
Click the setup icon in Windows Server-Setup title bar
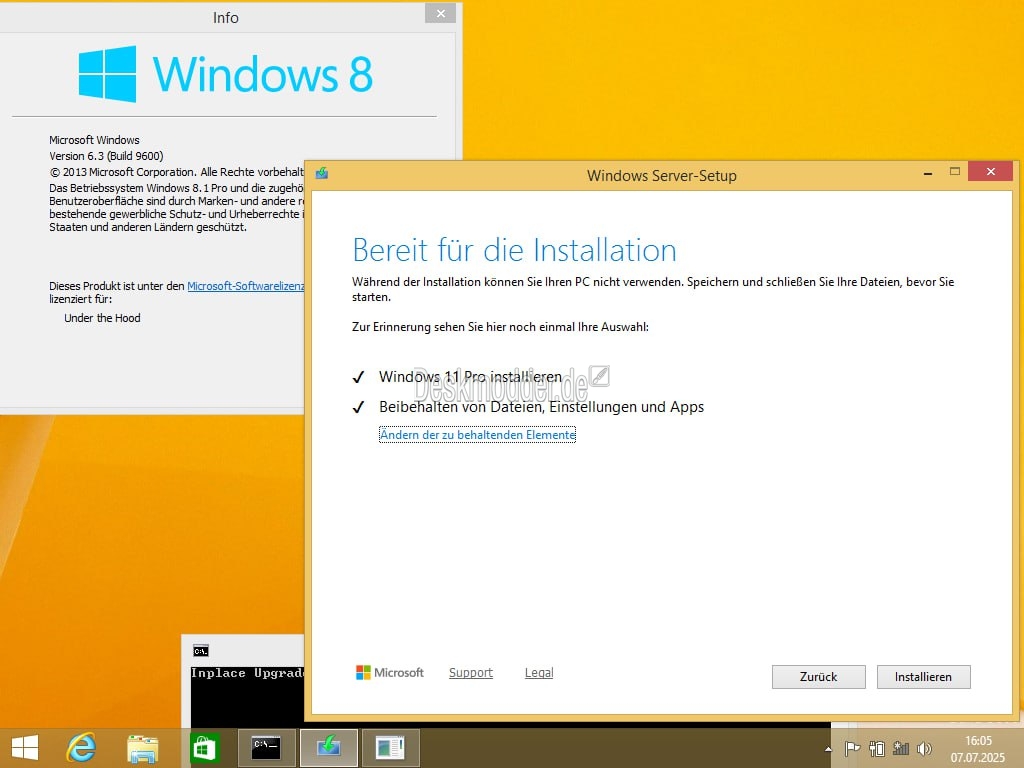click(321, 173)
